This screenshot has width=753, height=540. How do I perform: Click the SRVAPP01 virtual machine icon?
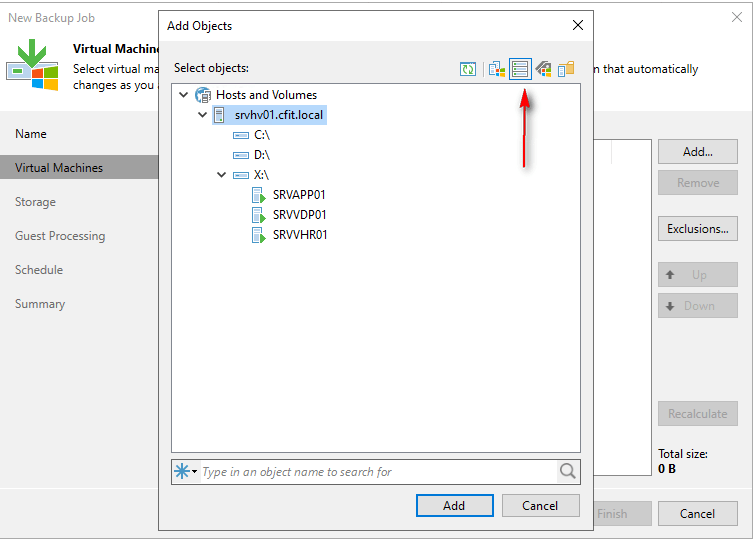258,195
